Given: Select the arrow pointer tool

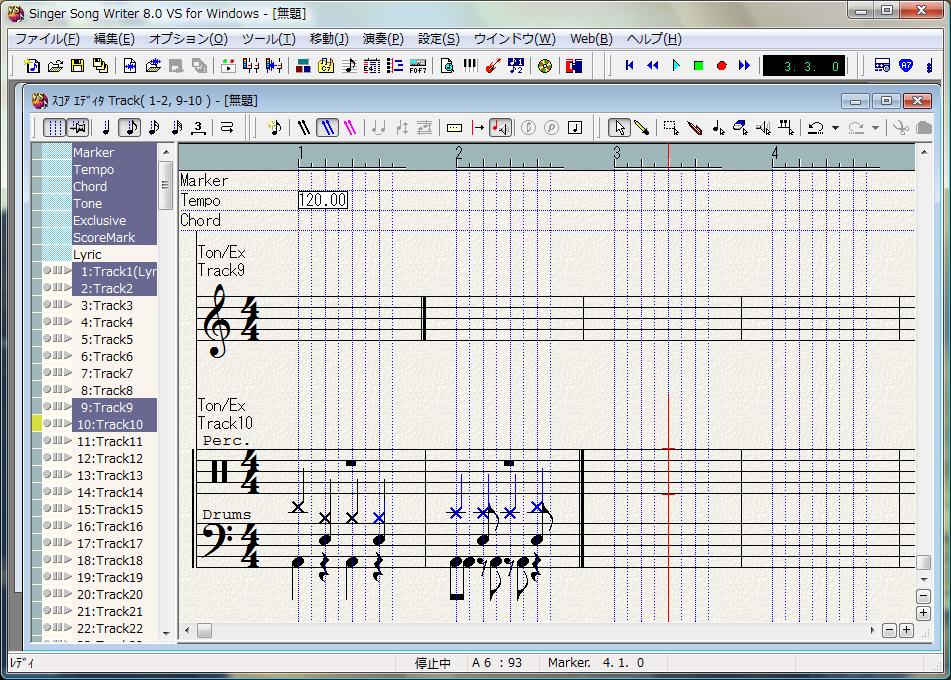Looking at the screenshot, I should coord(619,127).
